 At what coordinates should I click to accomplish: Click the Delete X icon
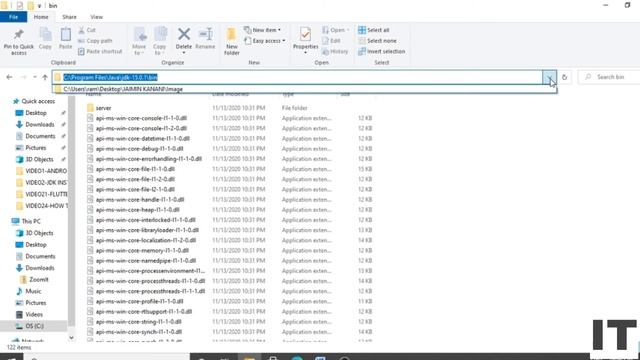[x=184, y=34]
